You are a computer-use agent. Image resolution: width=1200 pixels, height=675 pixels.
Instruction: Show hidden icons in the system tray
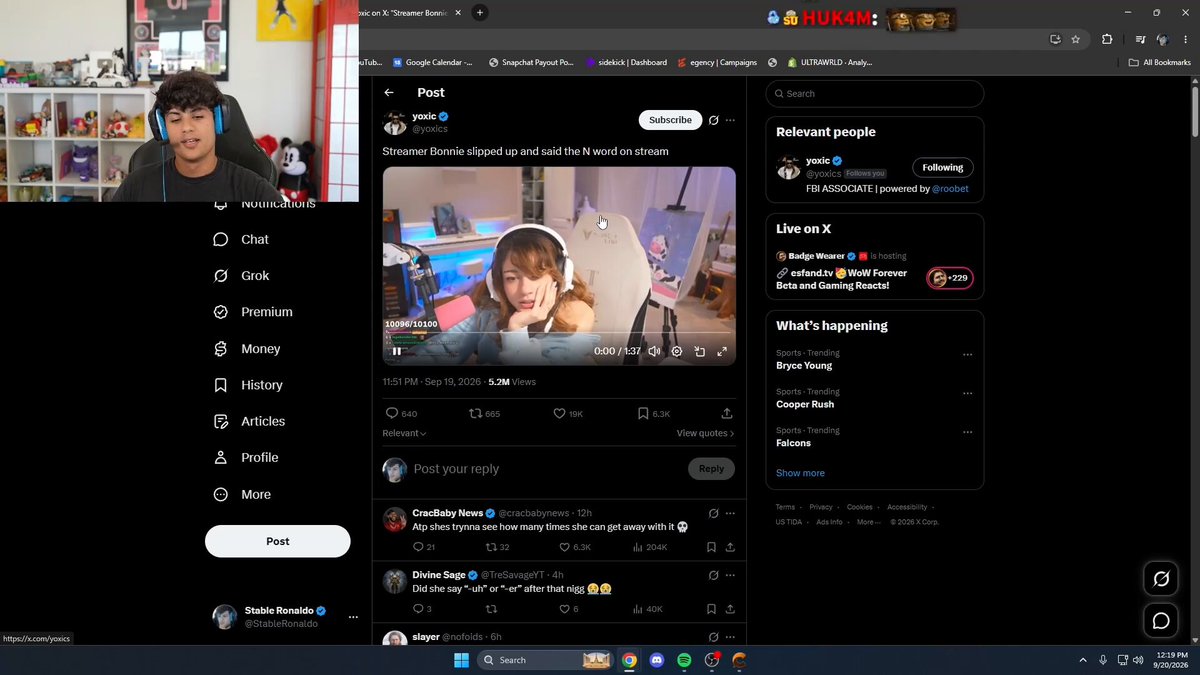[1082, 660]
